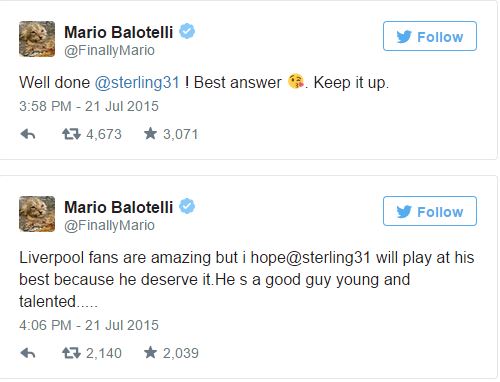The image size is (500, 382).
Task: Reply to the 'Liverpool fans' tweet
Action: click(x=28, y=353)
